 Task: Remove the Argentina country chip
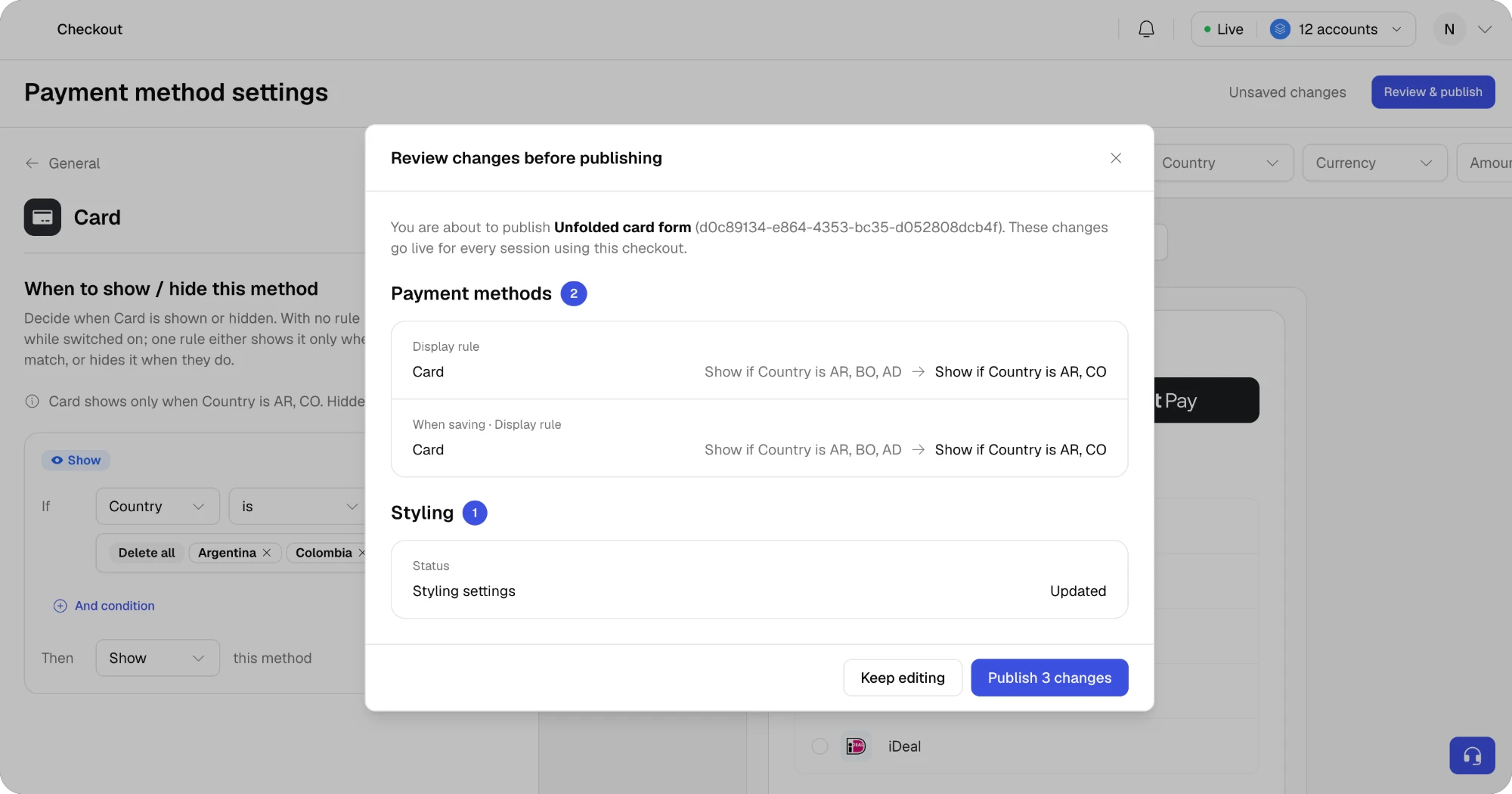267,553
